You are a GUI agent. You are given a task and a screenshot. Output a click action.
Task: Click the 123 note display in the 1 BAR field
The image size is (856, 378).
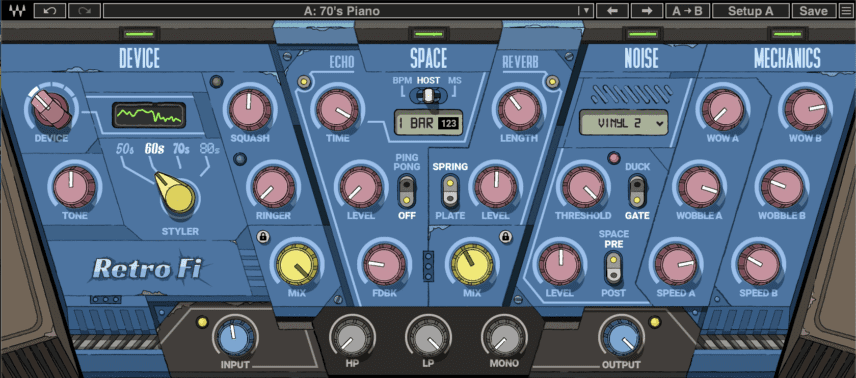pos(449,123)
